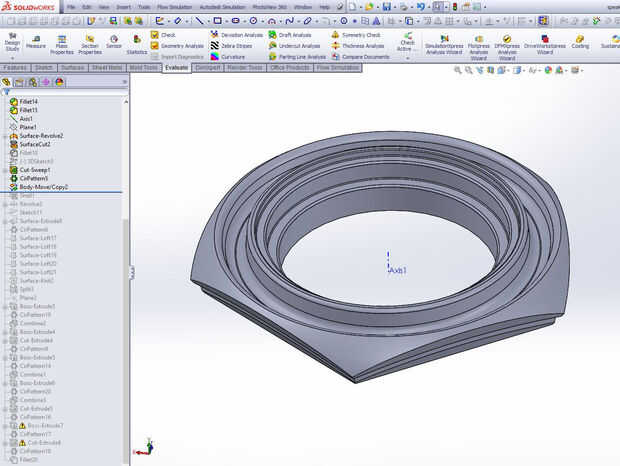Click the Undo icon

420,7
